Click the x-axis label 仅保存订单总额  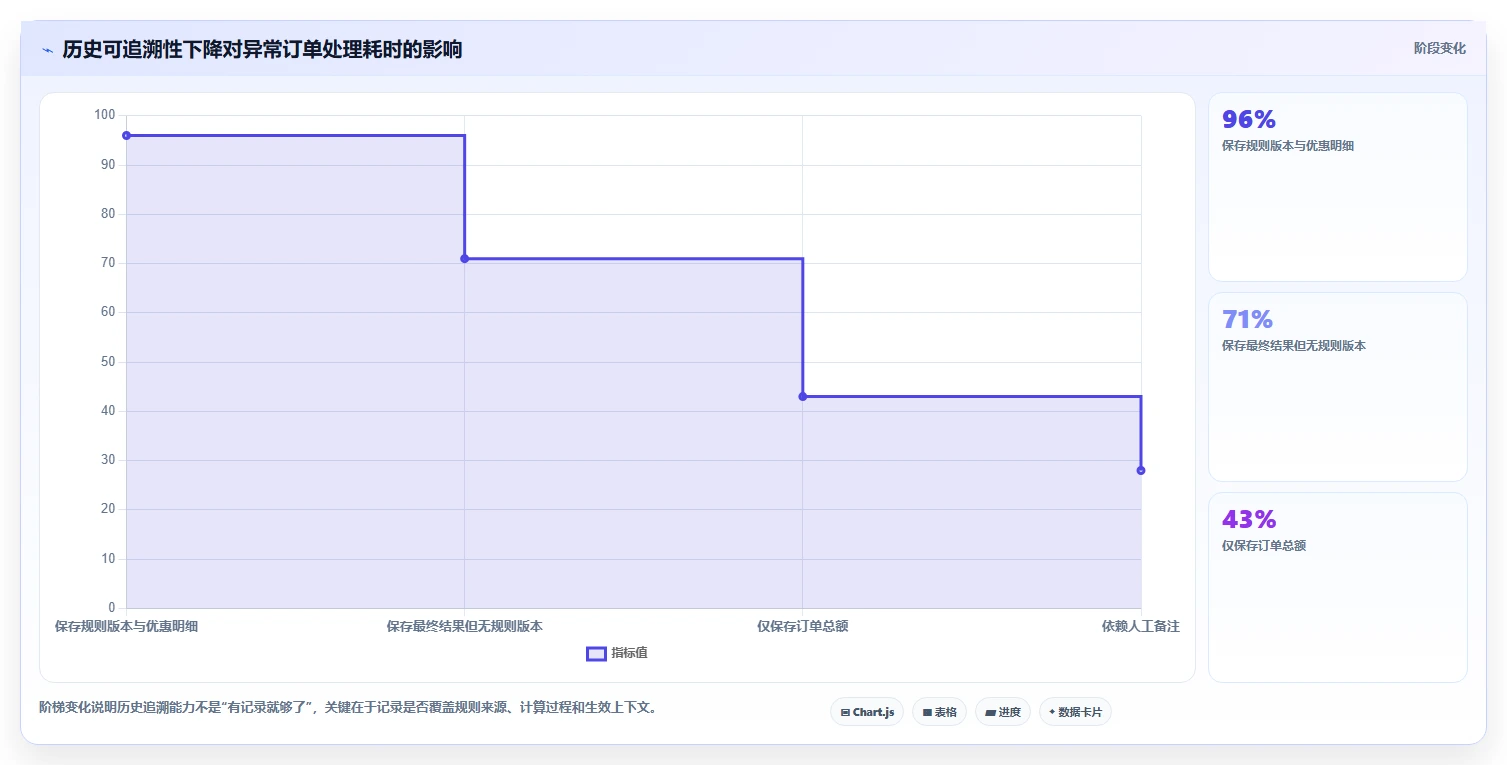pyautogui.click(x=802, y=627)
